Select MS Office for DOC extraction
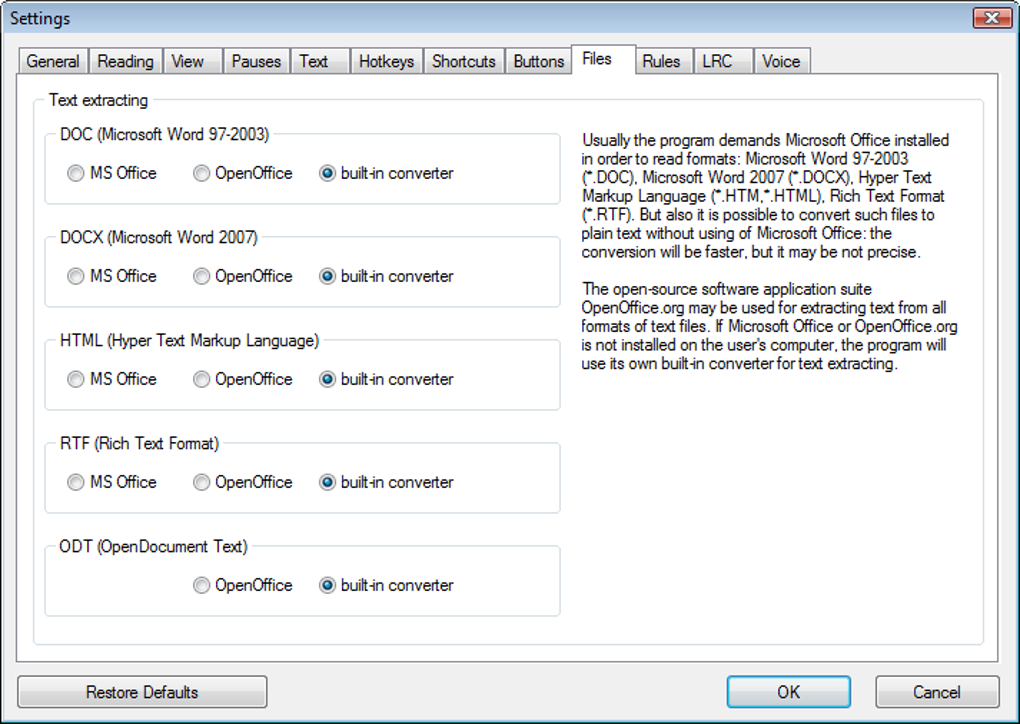Image resolution: width=1020 pixels, height=724 pixels. (x=76, y=174)
